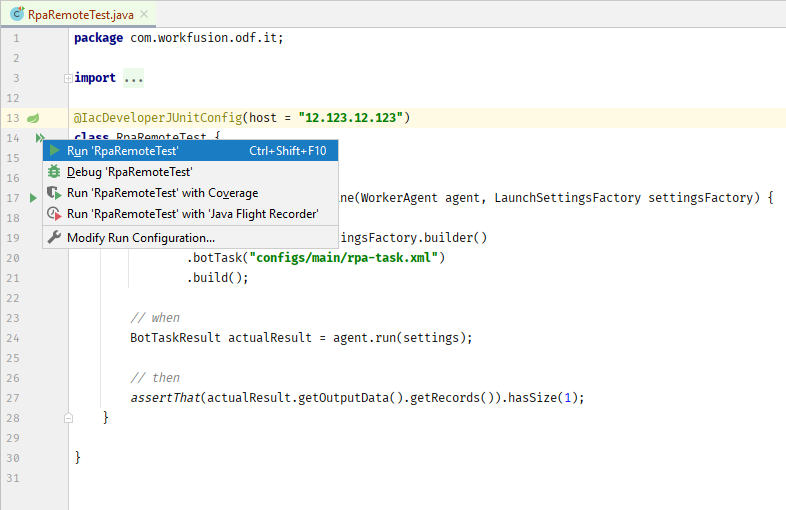Click BotTaskResult type on line 24
Image resolution: width=786 pixels, height=510 pixels.
click(x=175, y=338)
